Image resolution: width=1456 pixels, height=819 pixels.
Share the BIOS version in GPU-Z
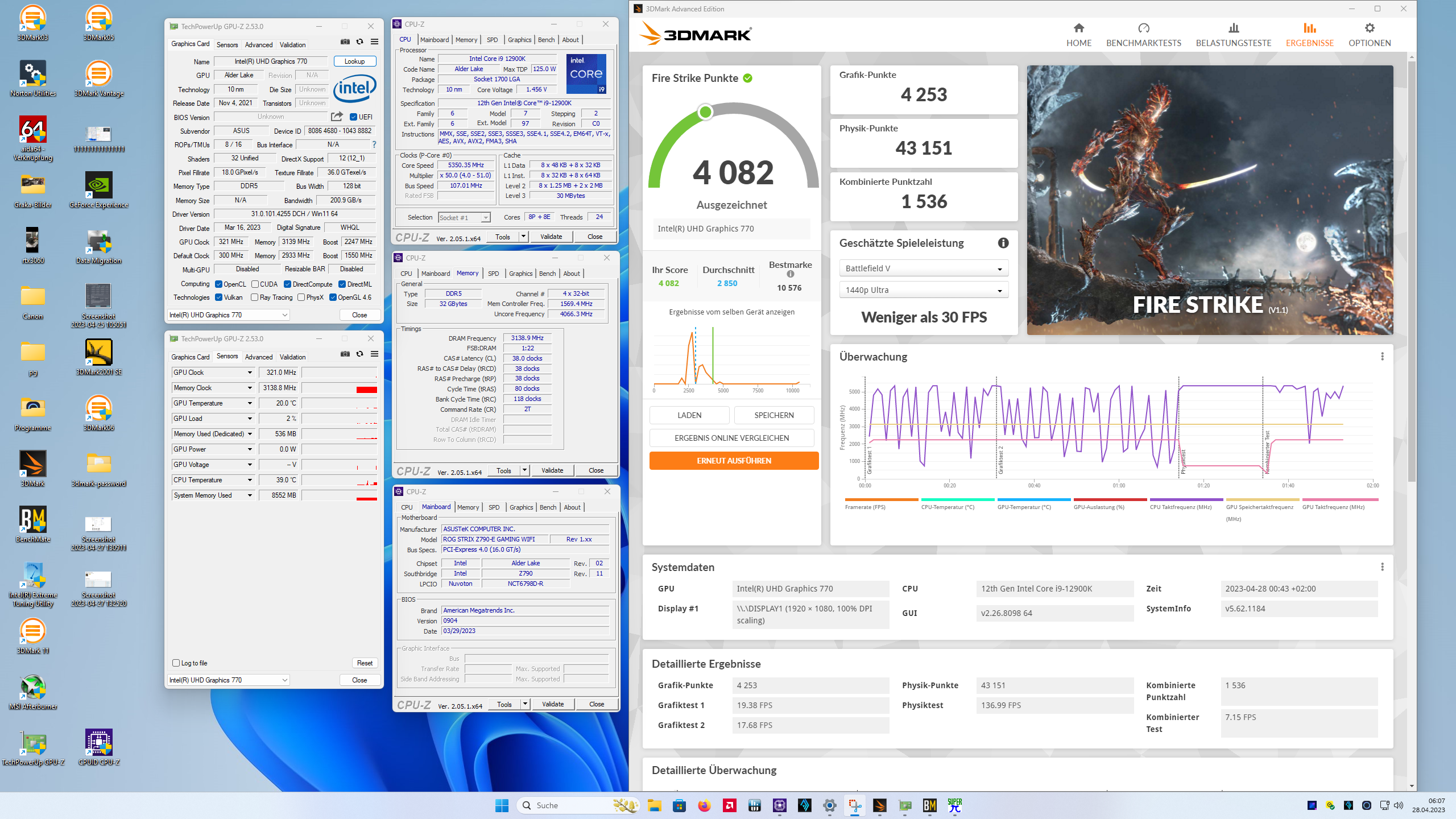pyautogui.click(x=337, y=117)
